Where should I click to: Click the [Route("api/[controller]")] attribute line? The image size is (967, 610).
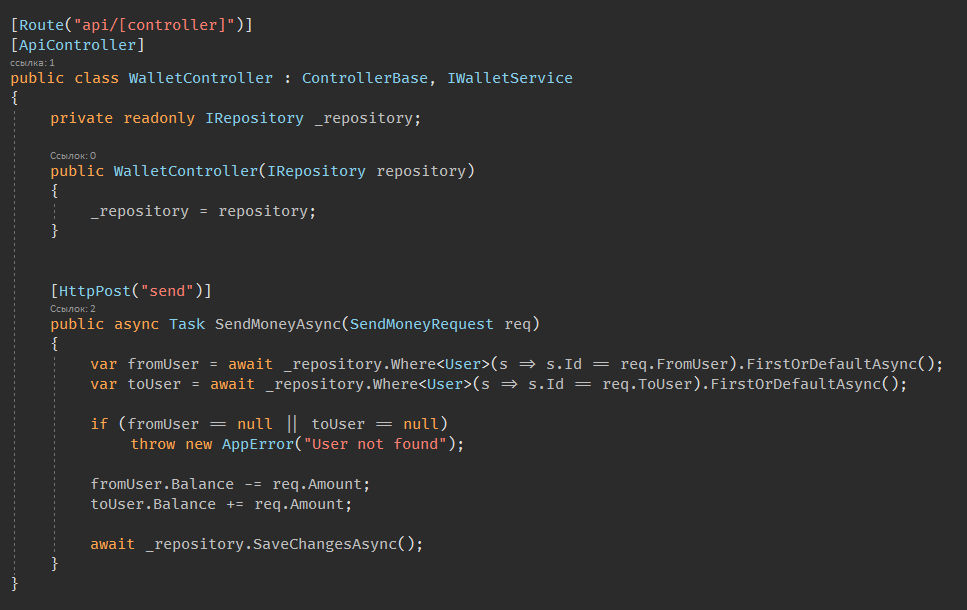coord(131,25)
